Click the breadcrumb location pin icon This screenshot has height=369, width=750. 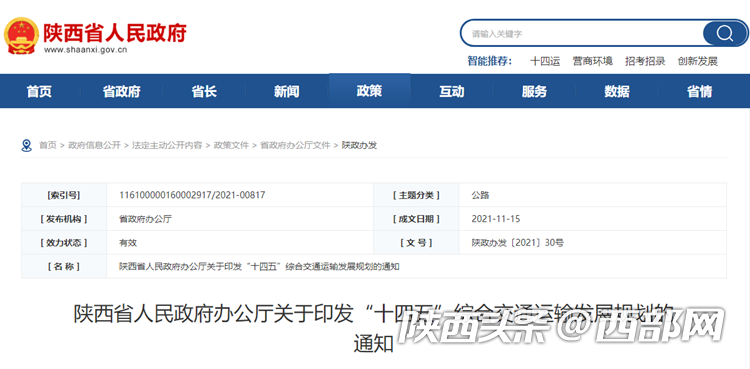27,145
